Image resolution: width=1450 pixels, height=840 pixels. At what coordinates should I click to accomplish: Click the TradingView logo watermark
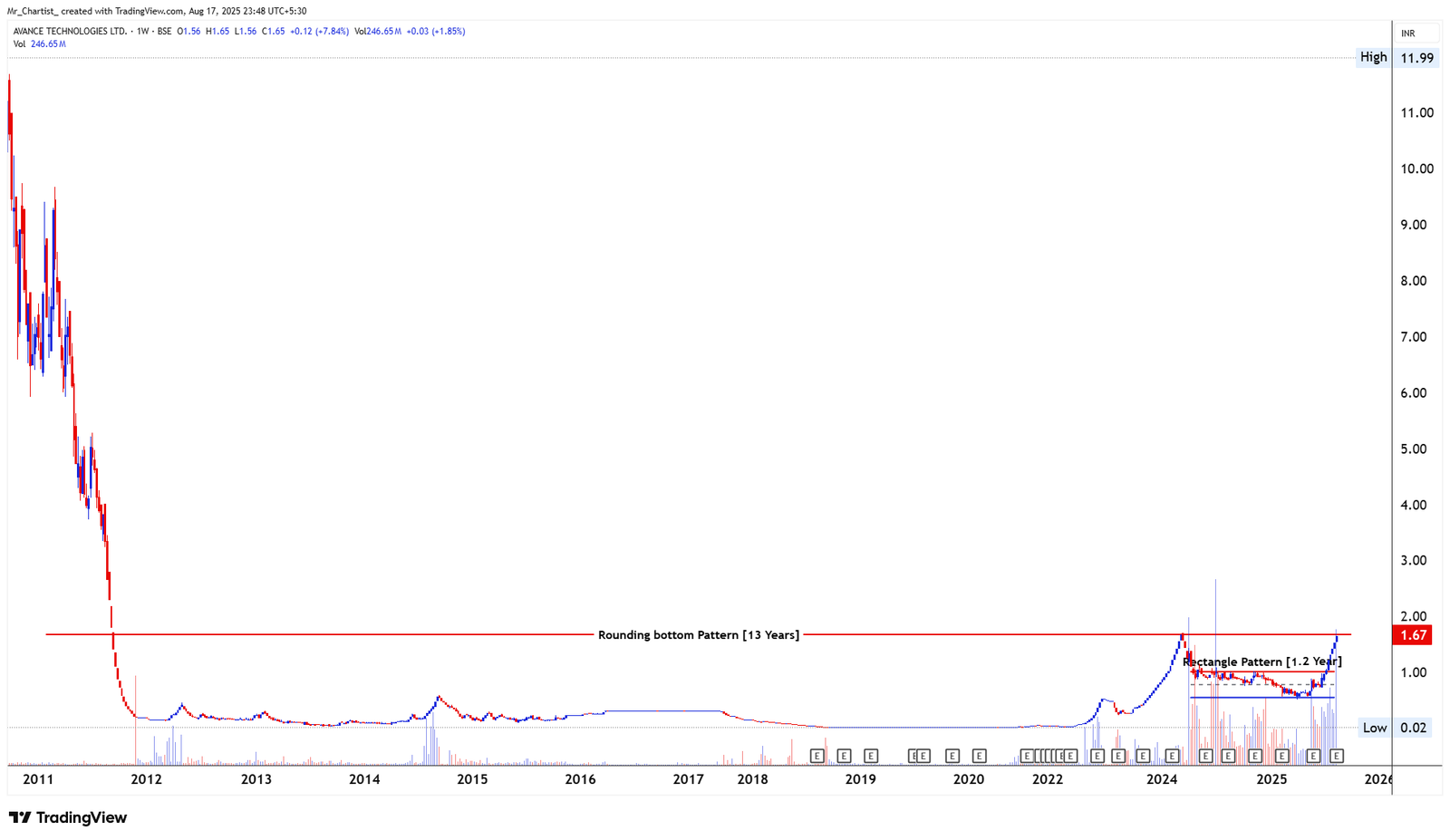click(x=68, y=818)
